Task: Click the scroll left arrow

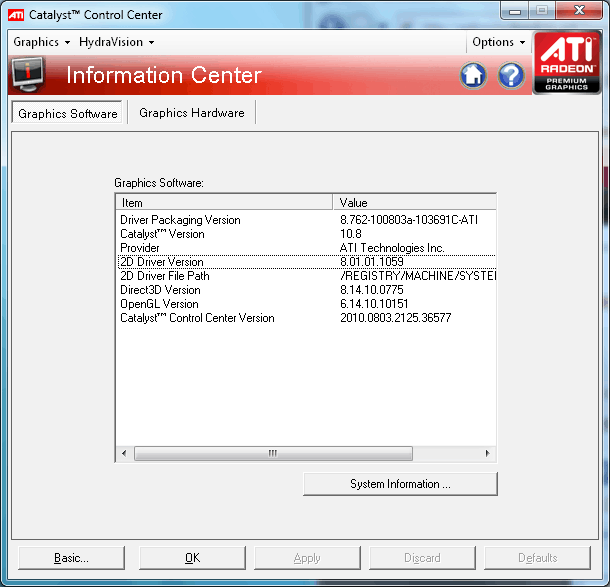Action: click(124, 453)
